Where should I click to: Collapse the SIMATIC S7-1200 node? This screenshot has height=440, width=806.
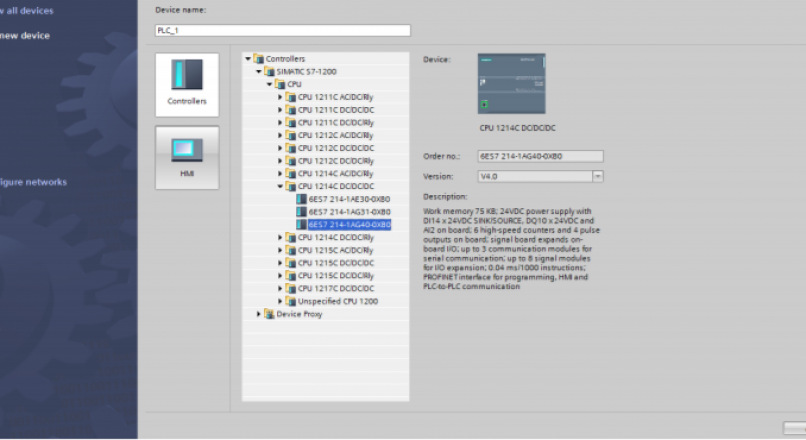259,71
